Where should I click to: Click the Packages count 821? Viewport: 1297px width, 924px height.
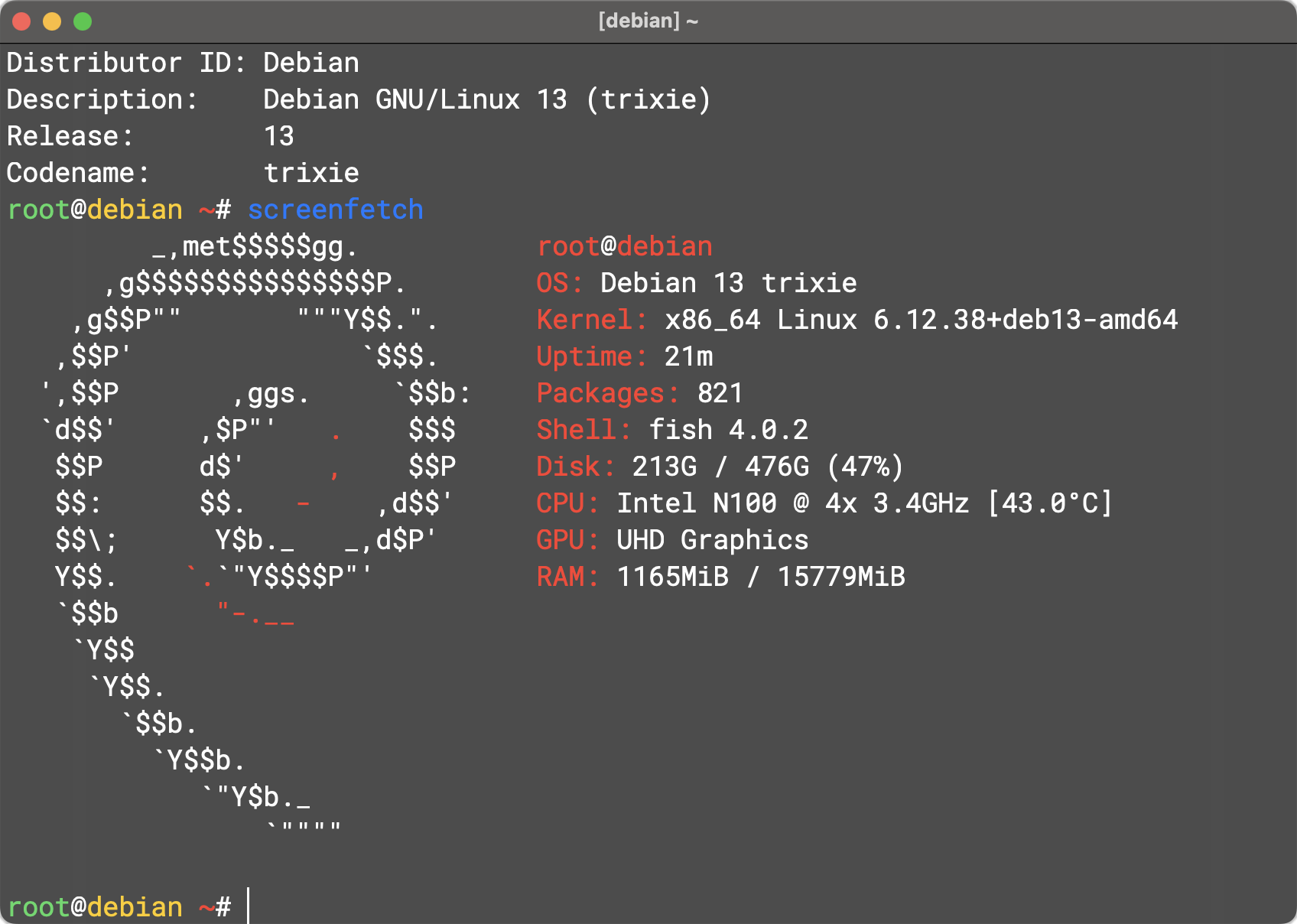719,393
